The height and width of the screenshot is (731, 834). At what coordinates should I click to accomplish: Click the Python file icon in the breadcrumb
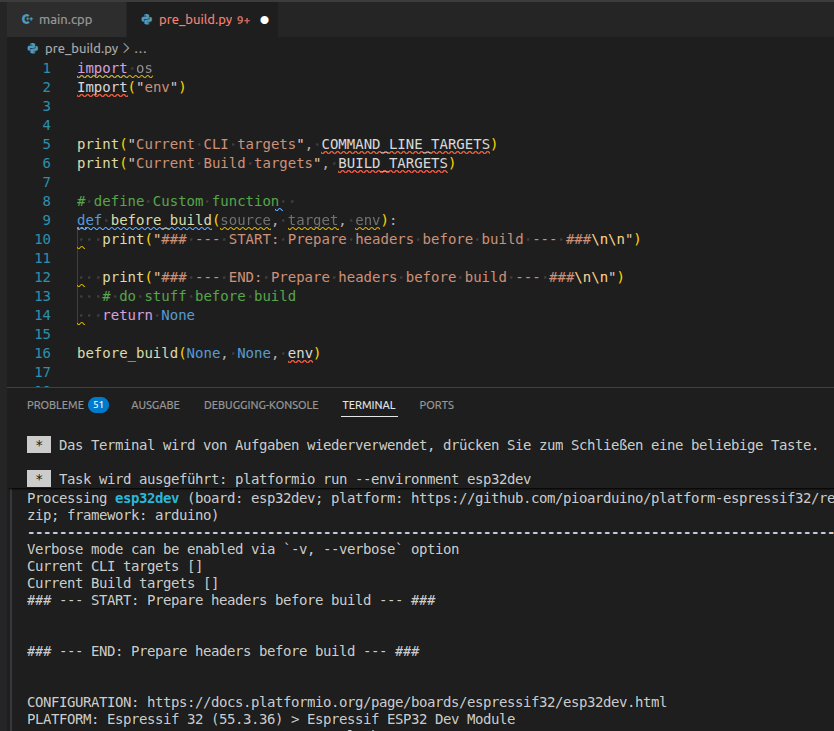(x=33, y=48)
